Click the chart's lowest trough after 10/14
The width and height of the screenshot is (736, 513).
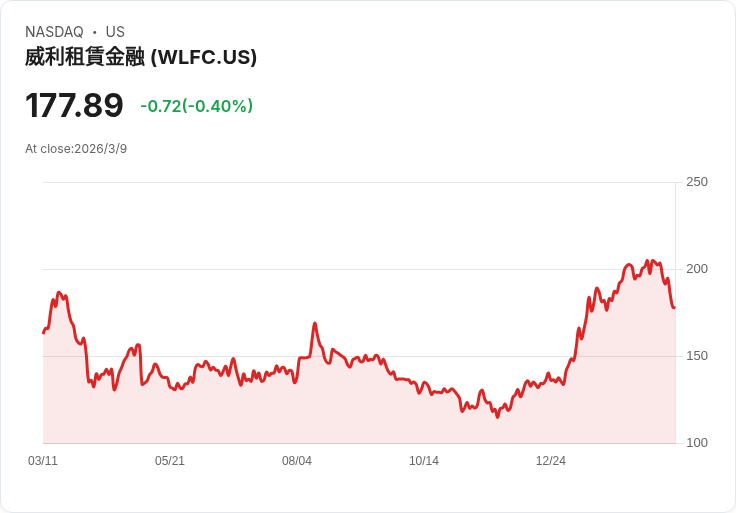[x=498, y=417]
